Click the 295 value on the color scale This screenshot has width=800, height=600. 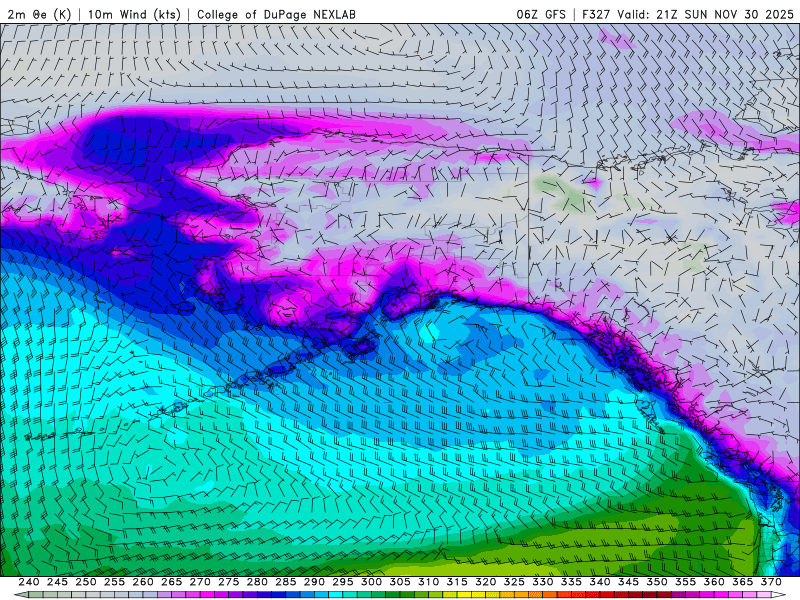pos(343,582)
